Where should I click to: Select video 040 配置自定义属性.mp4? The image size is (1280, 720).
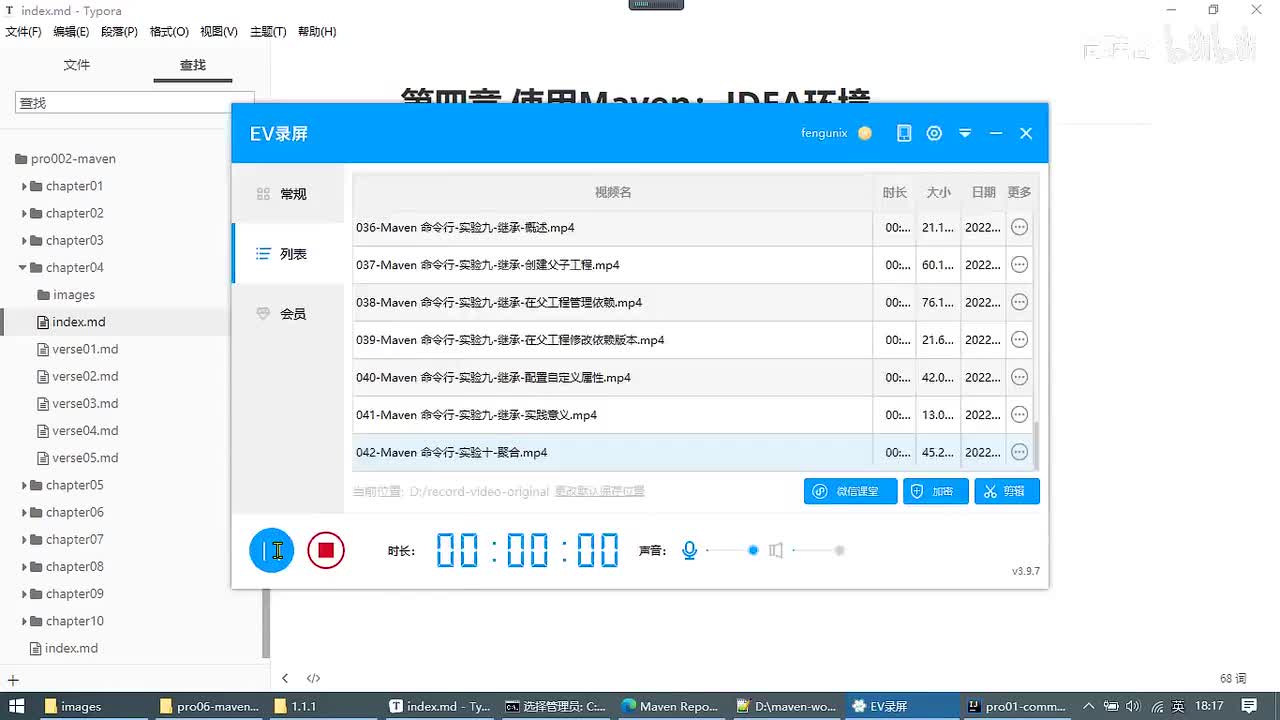tap(693, 377)
